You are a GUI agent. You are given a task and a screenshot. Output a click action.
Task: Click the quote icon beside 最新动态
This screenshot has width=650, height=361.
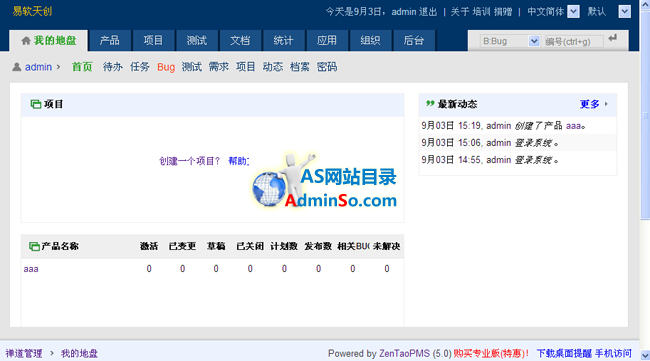pos(430,103)
